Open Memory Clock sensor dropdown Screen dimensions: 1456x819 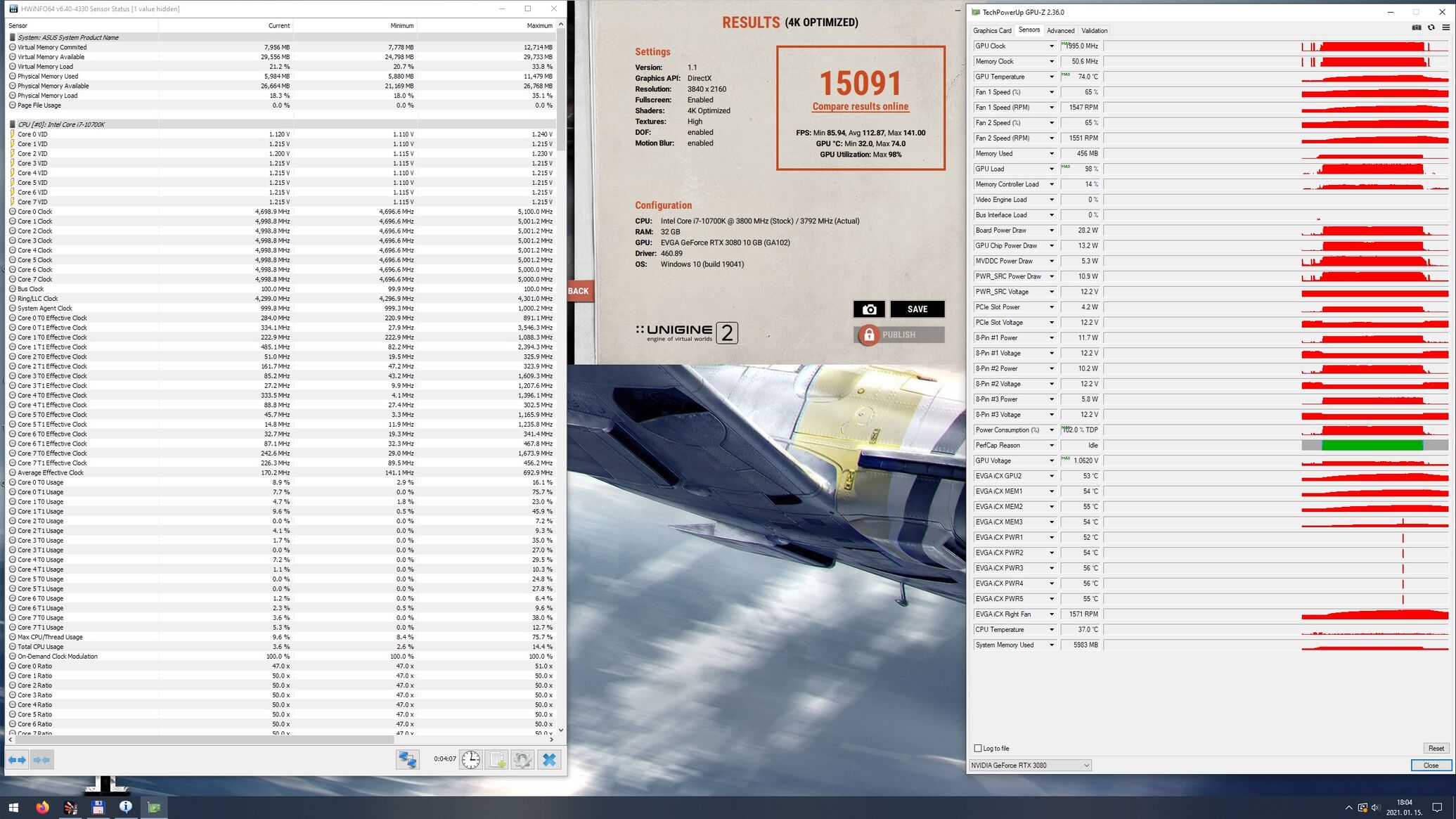coord(1052,61)
